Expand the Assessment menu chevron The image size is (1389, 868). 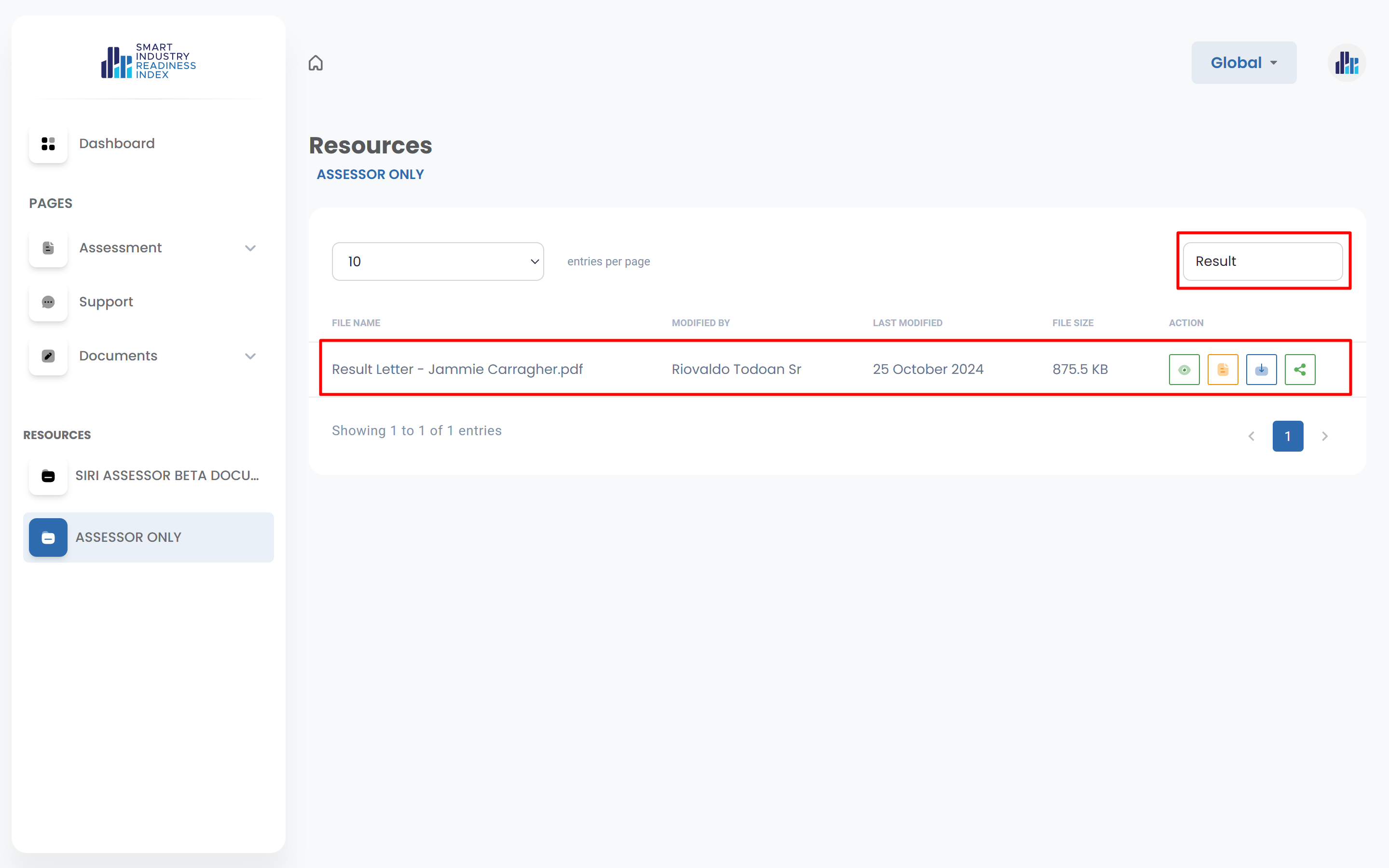tap(250, 248)
